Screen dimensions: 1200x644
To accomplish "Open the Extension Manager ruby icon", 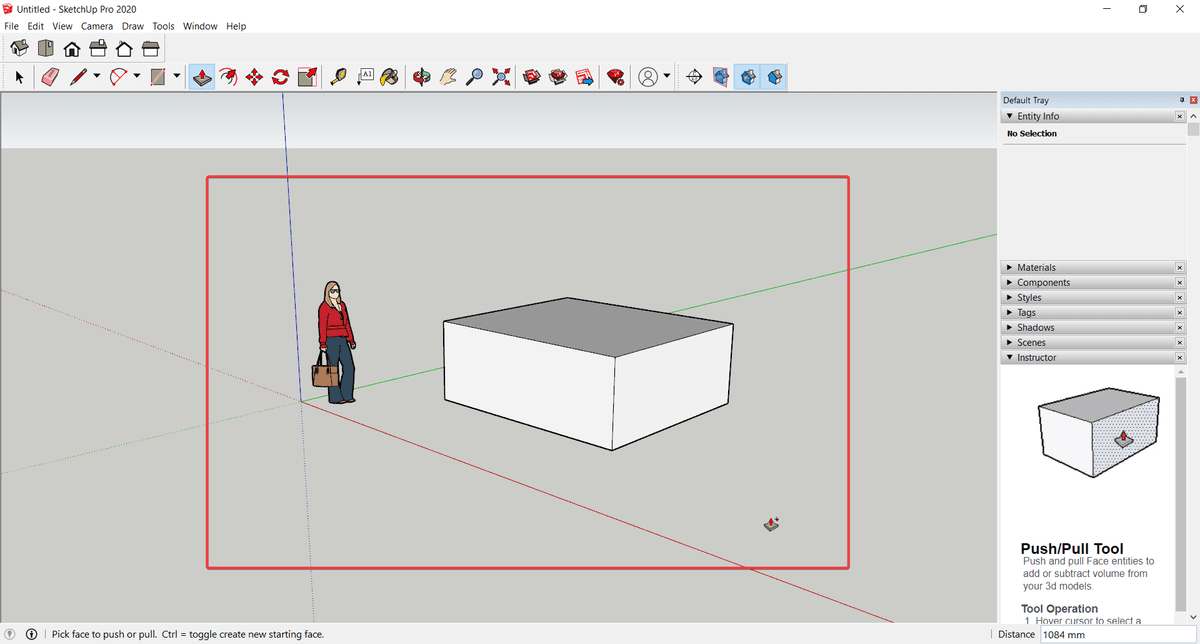I will (616, 77).
